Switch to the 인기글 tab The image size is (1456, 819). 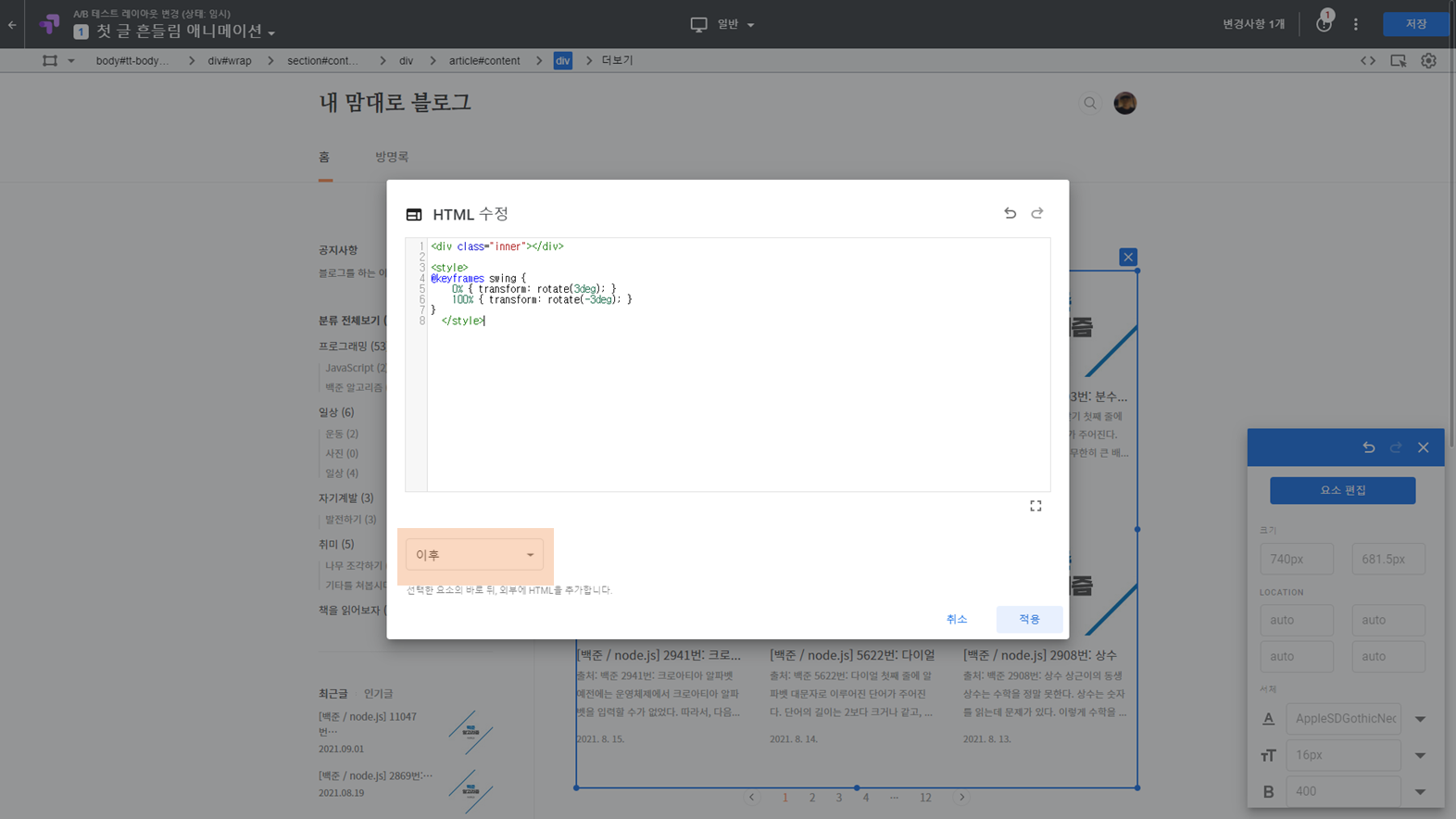click(378, 693)
